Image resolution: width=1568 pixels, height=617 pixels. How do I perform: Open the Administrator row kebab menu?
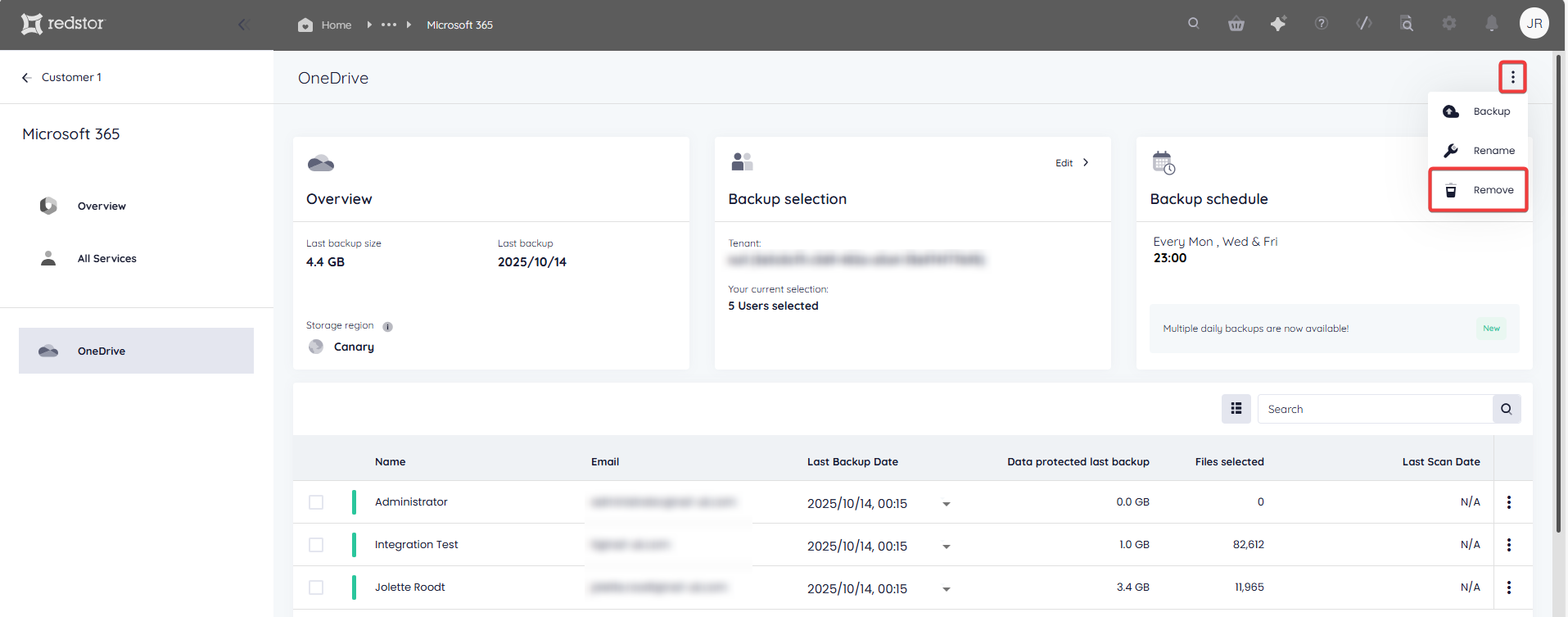(1509, 502)
